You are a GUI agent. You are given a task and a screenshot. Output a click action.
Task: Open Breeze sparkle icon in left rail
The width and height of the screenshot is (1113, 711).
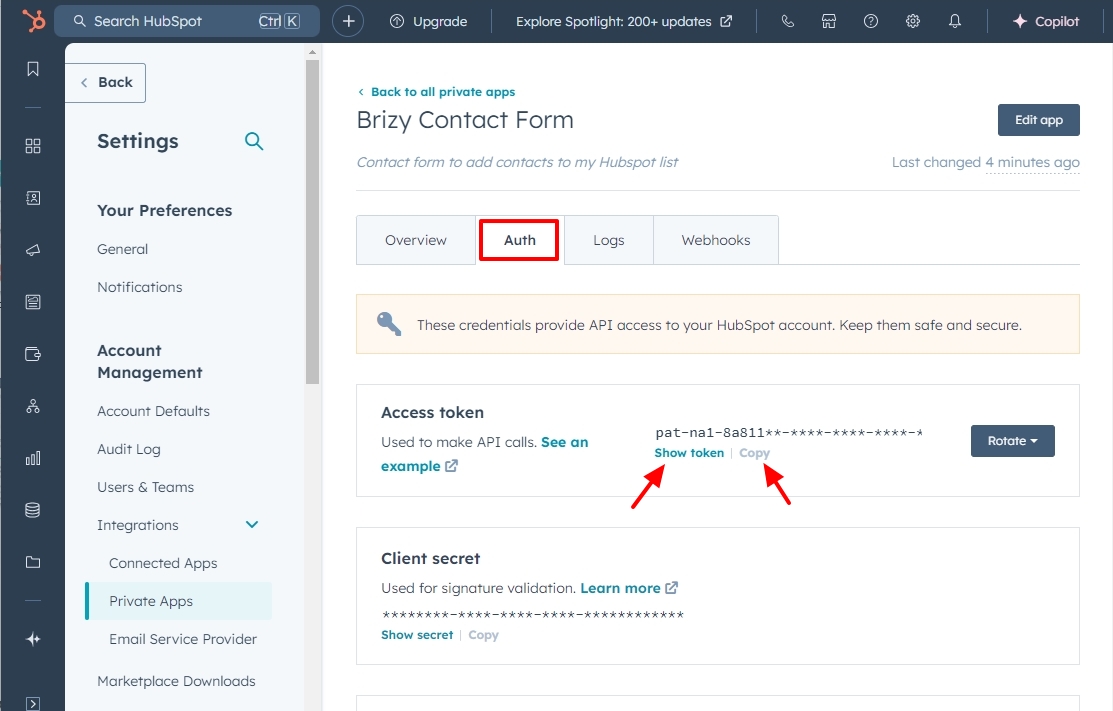point(33,639)
